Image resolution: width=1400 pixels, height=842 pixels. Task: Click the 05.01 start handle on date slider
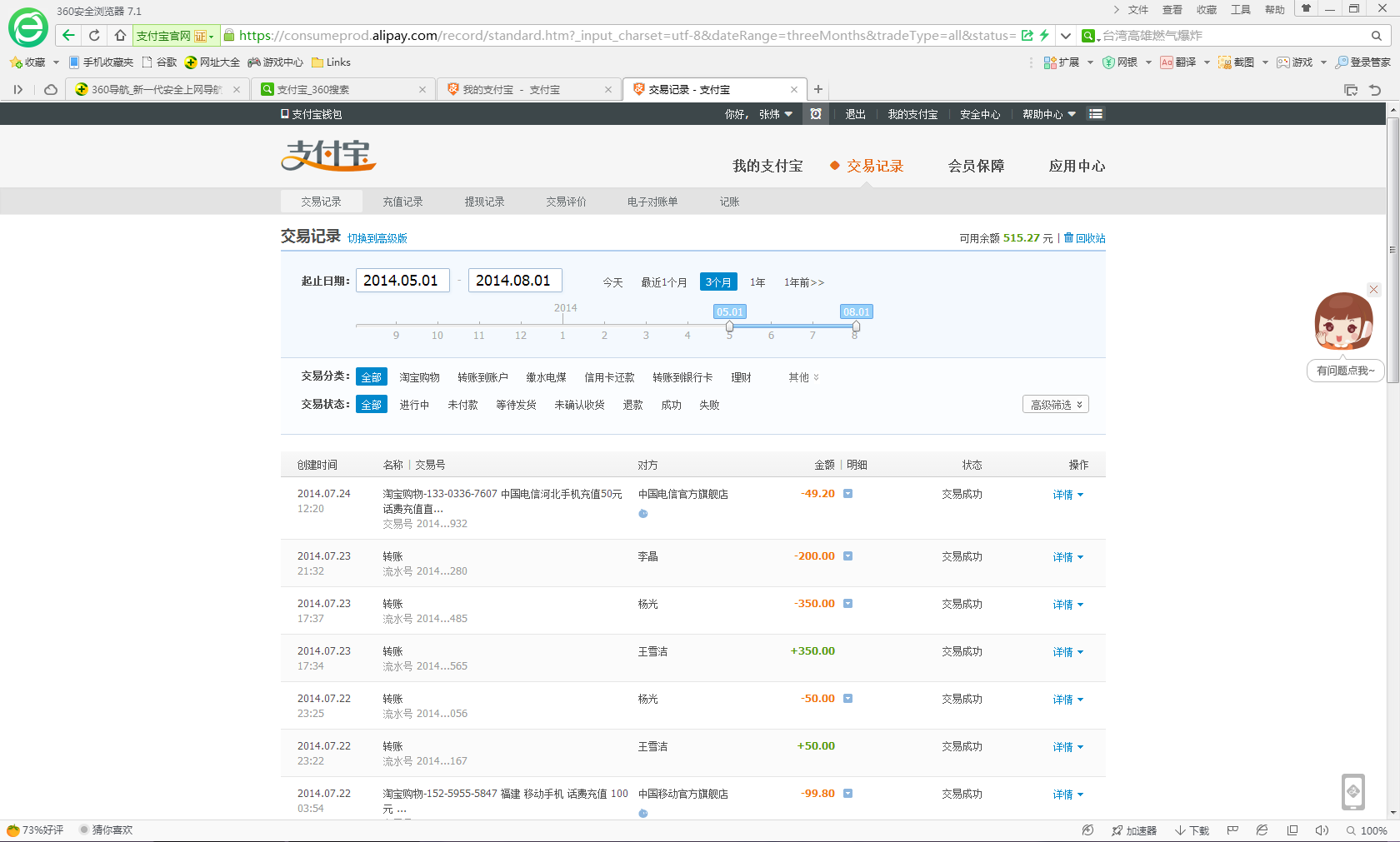pos(729,326)
